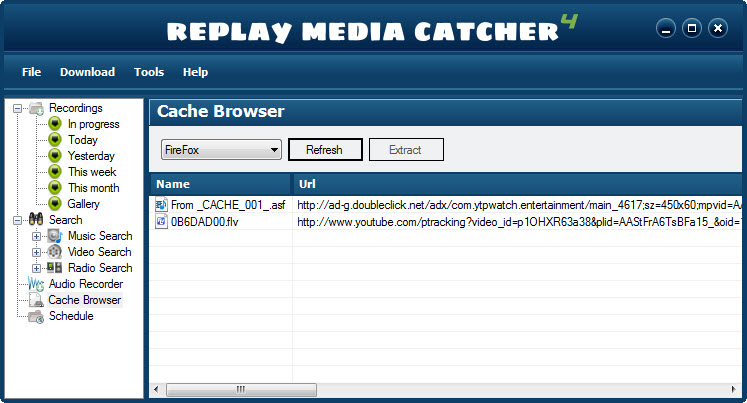Click the Radio Search icon
747x403 pixels.
coord(55,268)
